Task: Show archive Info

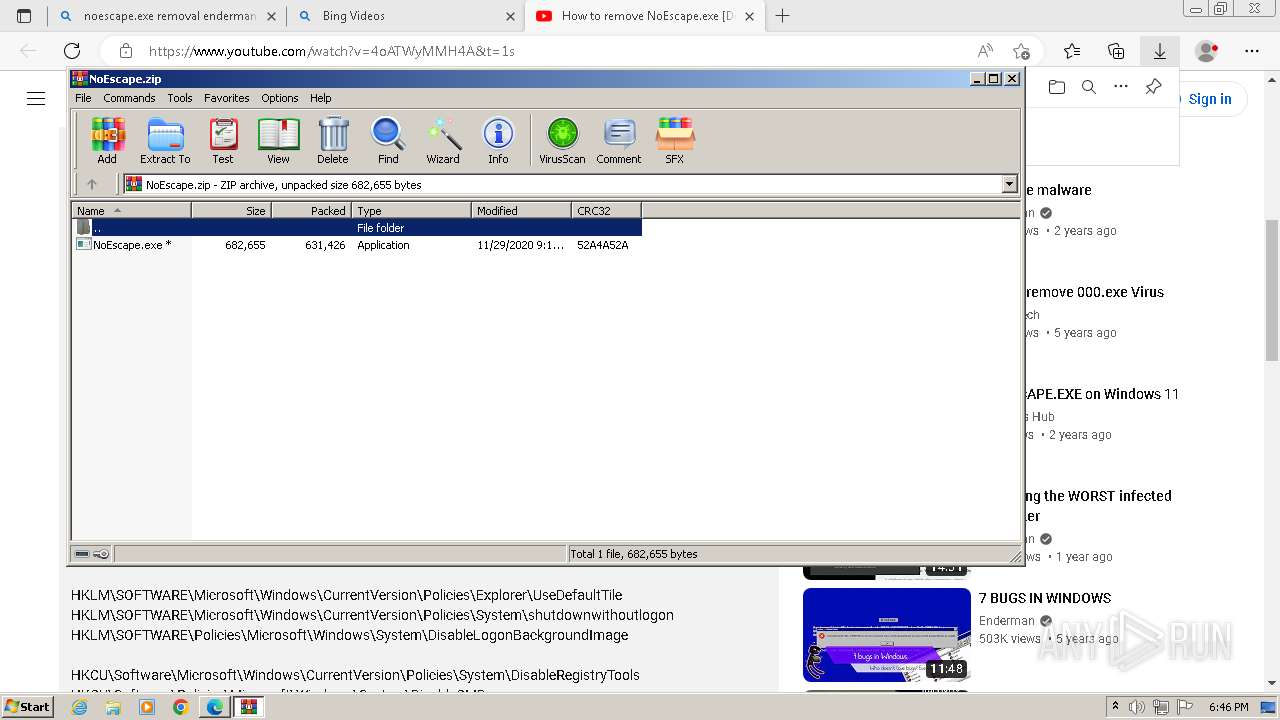Action: [498, 140]
